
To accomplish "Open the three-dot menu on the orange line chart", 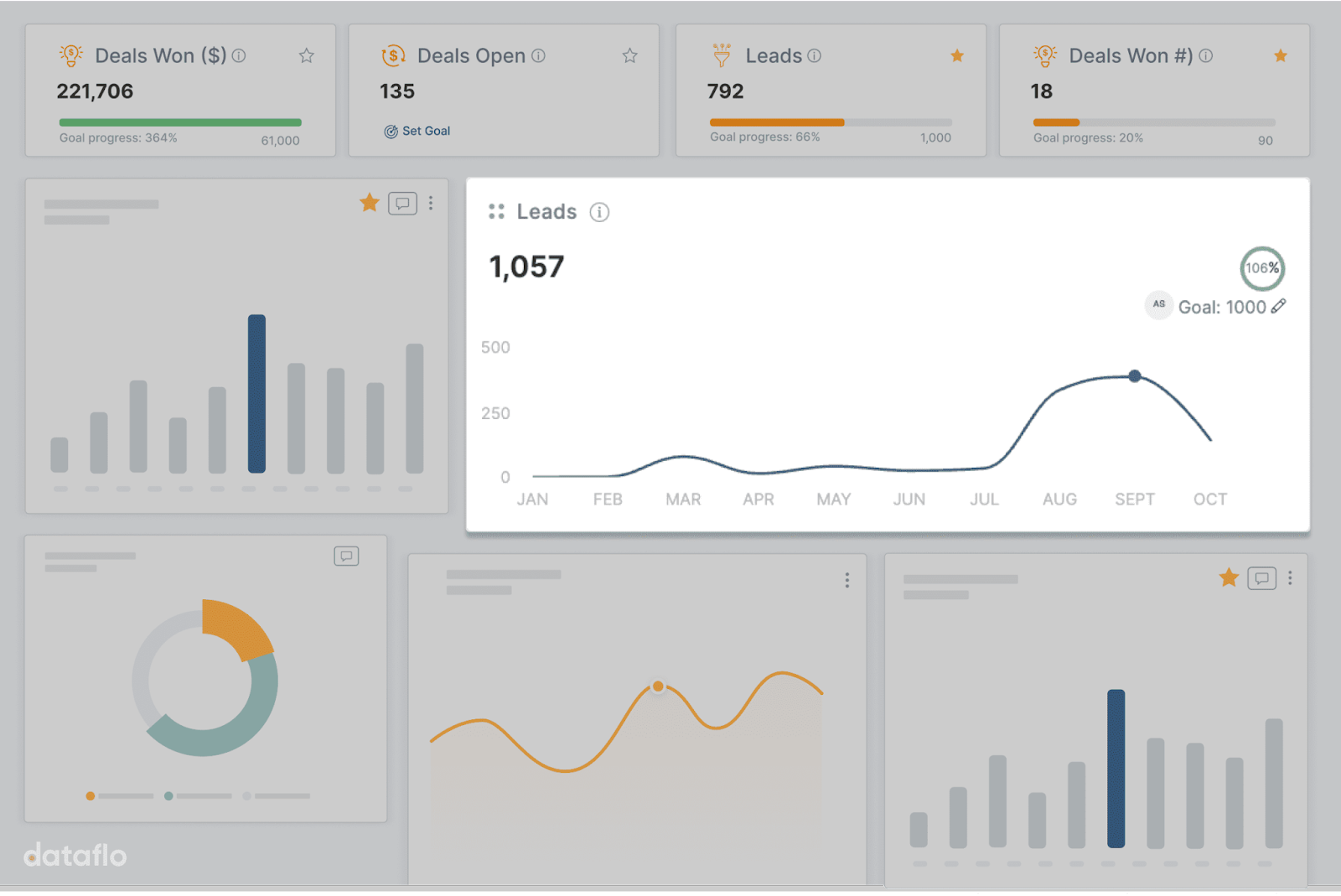I will (847, 579).
